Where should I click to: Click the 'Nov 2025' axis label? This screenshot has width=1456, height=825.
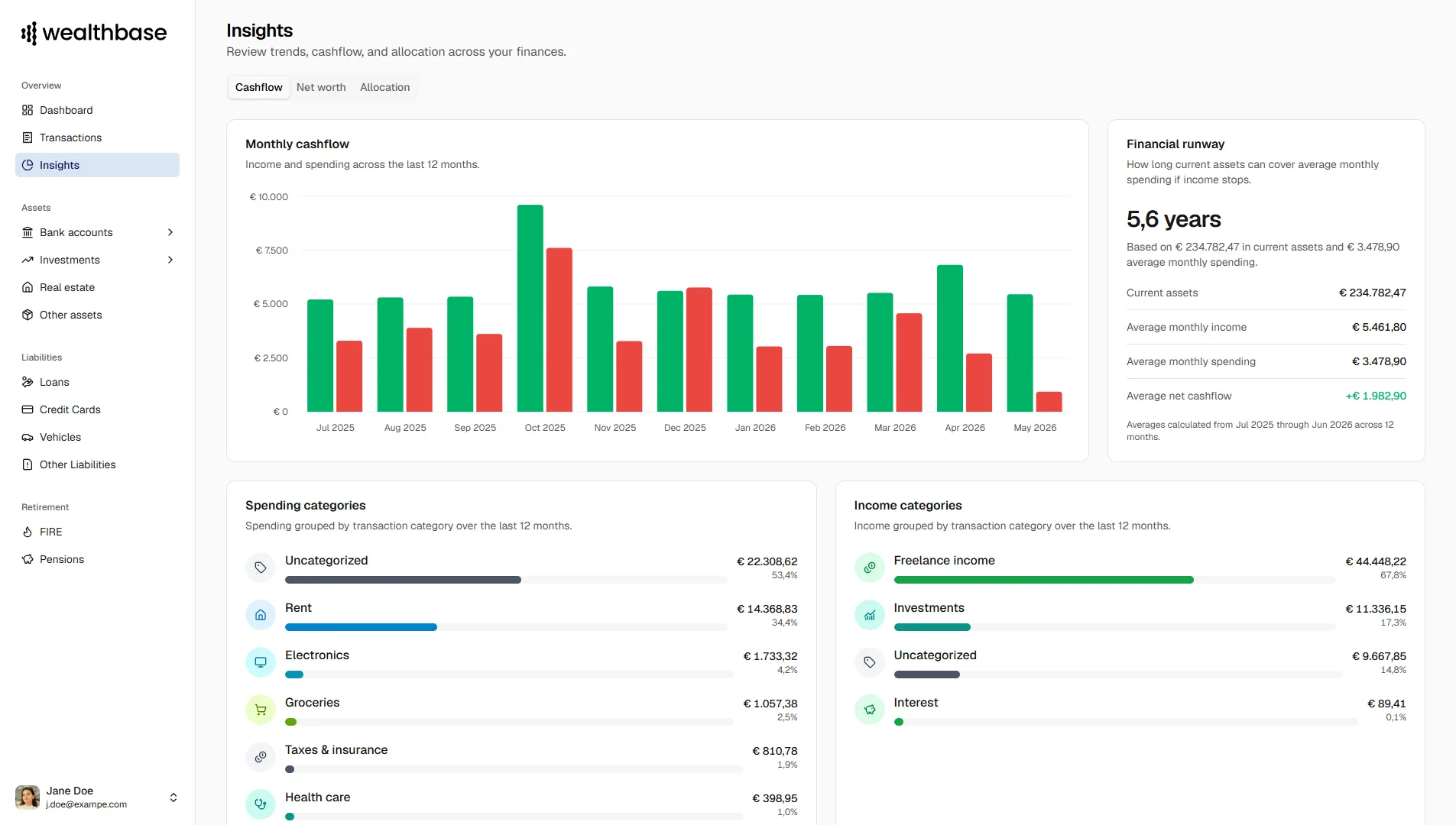(615, 428)
